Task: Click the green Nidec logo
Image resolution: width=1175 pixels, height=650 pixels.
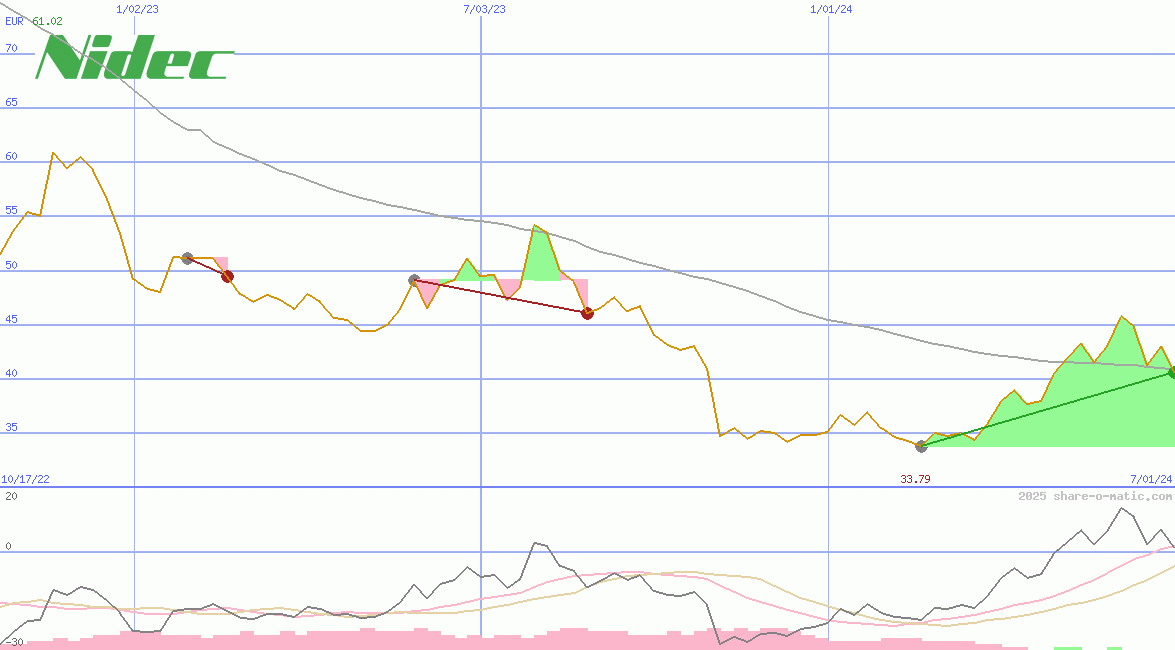Action: [x=134, y=58]
